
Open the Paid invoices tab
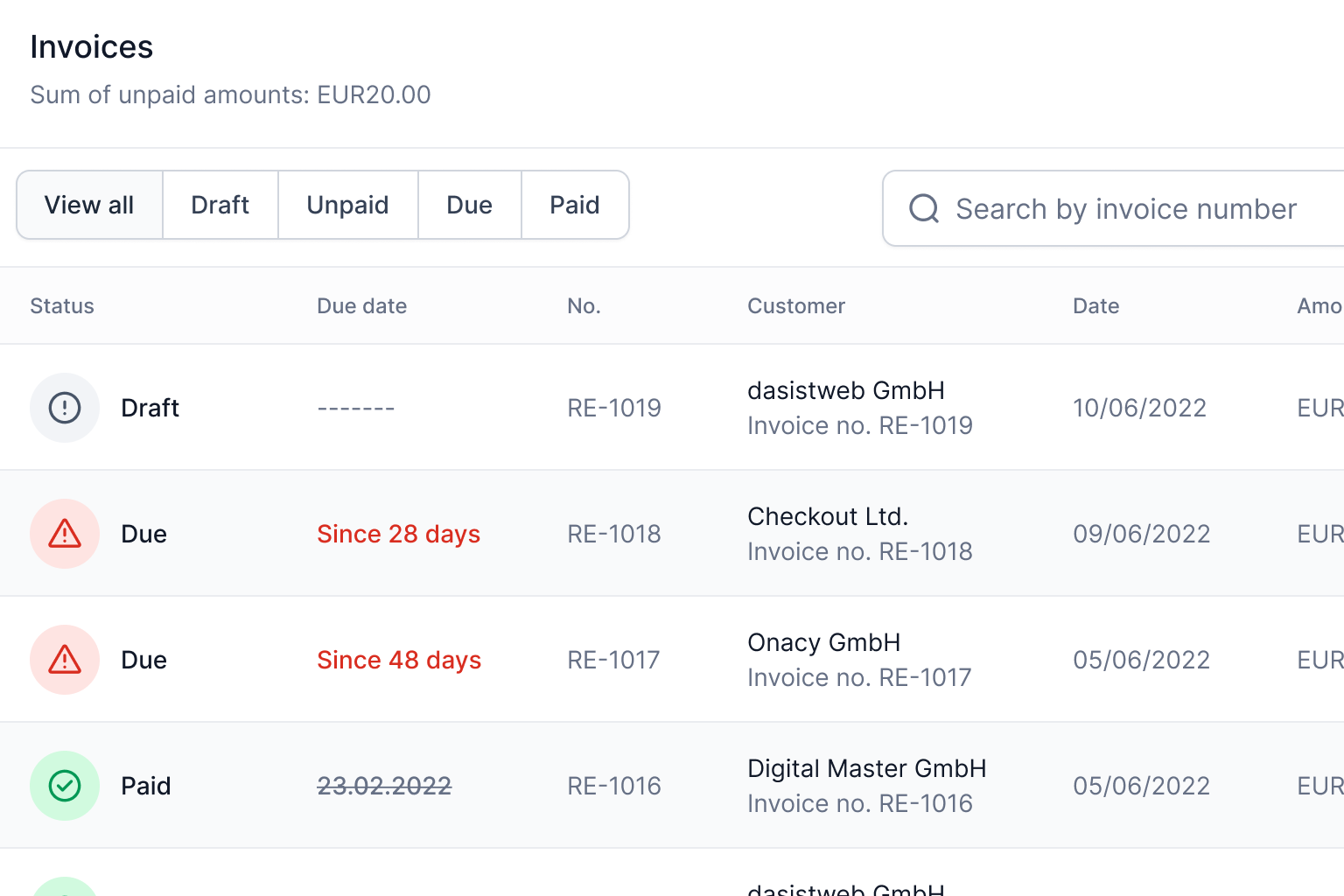click(x=575, y=205)
